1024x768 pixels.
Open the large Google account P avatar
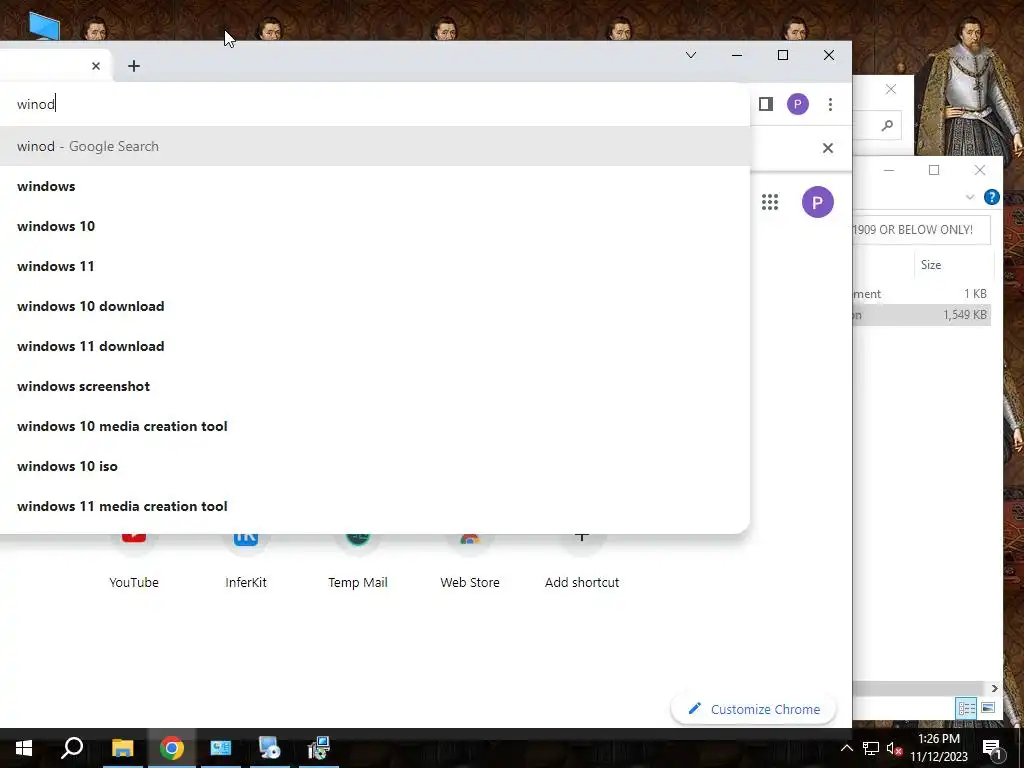point(818,202)
